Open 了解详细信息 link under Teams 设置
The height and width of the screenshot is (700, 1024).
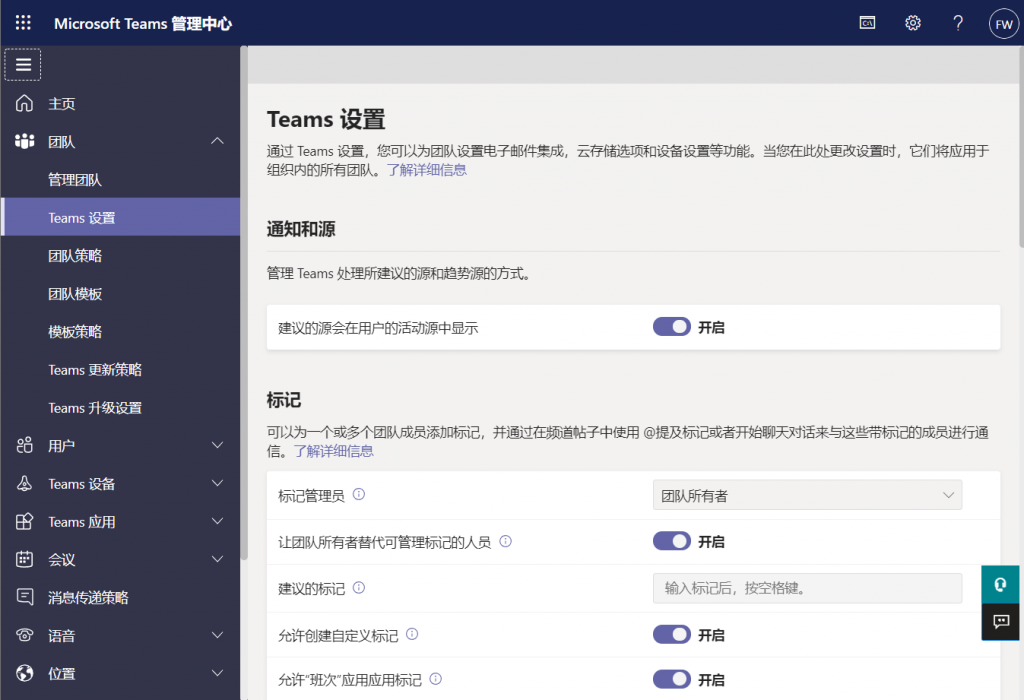point(426,170)
